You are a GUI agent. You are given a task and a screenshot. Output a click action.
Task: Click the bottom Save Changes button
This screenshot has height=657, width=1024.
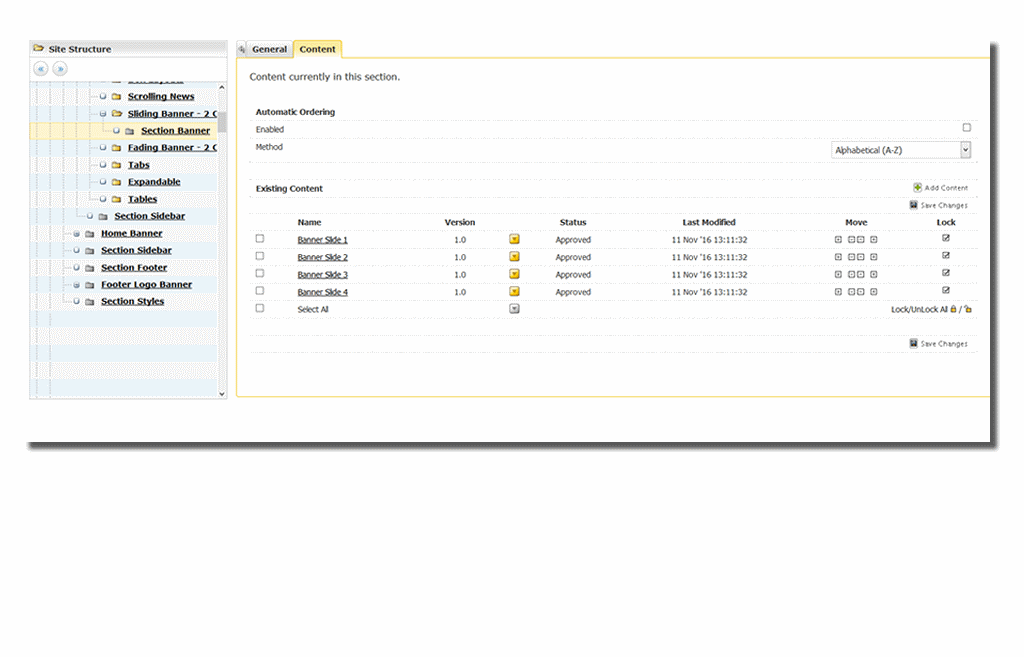point(938,343)
